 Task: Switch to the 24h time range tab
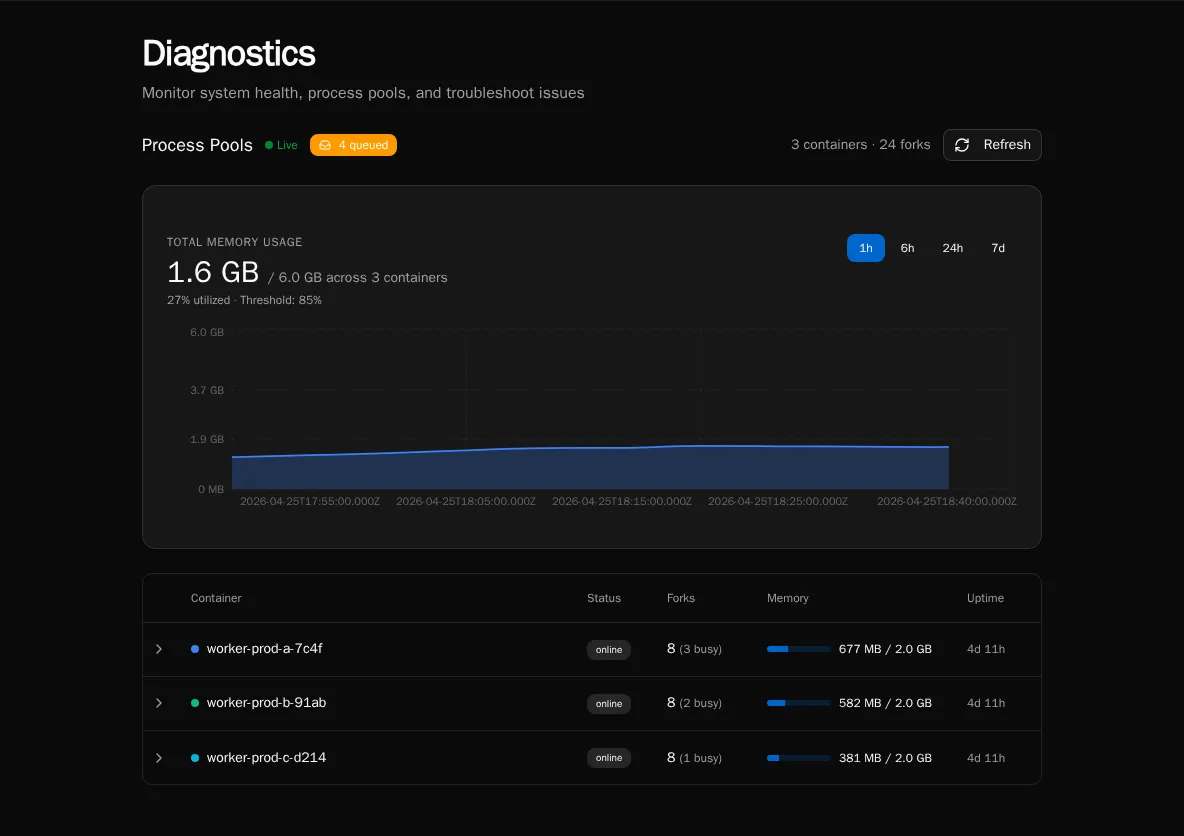point(952,247)
